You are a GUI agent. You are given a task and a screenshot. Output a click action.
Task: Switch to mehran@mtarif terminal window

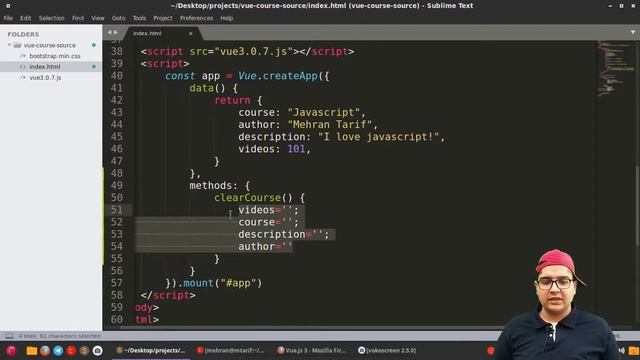(x=231, y=350)
